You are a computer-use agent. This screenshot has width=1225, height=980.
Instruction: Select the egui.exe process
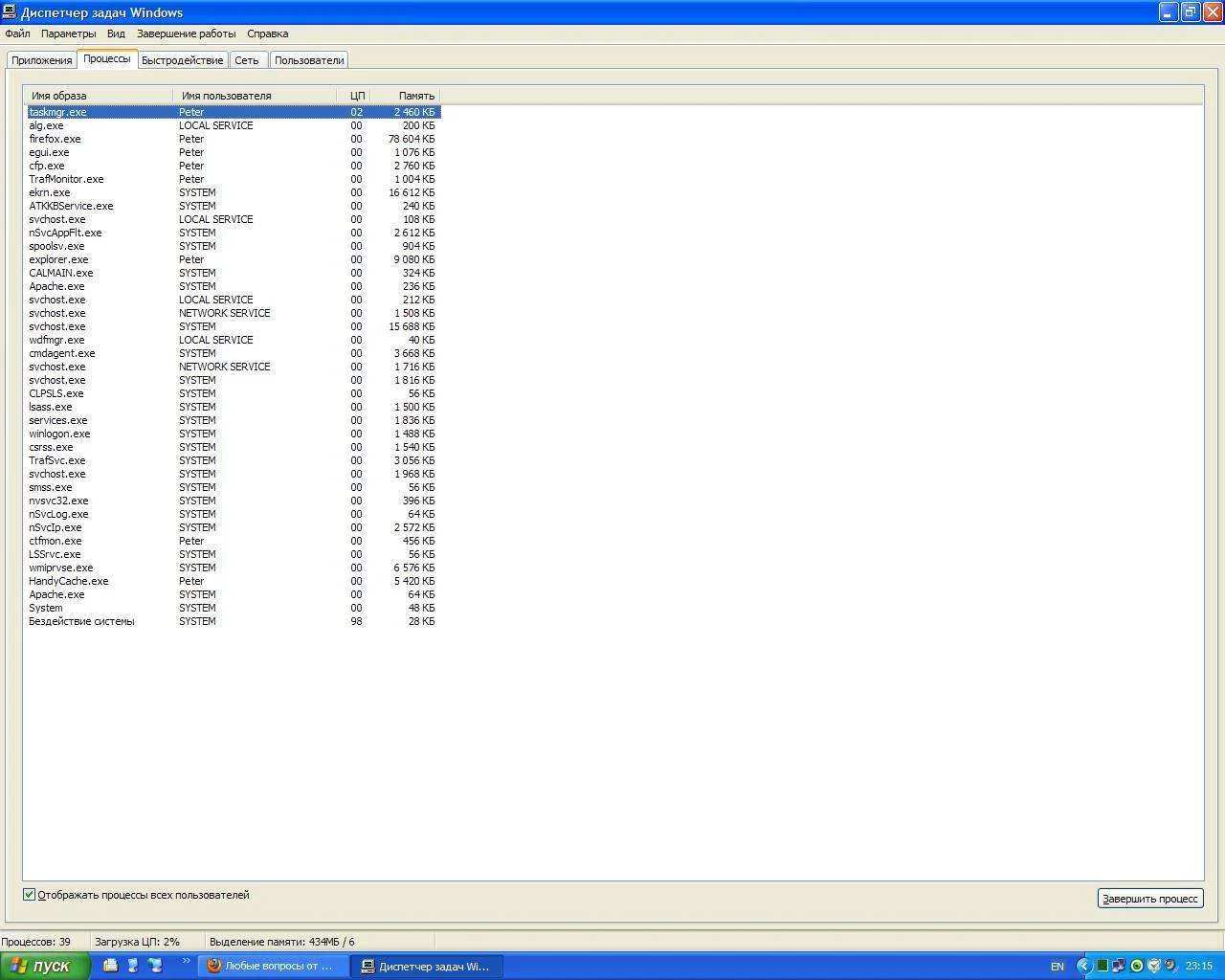point(233,152)
